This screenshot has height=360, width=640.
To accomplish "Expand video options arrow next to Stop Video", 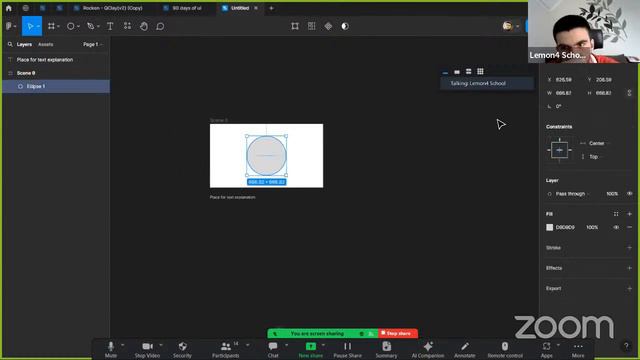I will click(161, 345).
